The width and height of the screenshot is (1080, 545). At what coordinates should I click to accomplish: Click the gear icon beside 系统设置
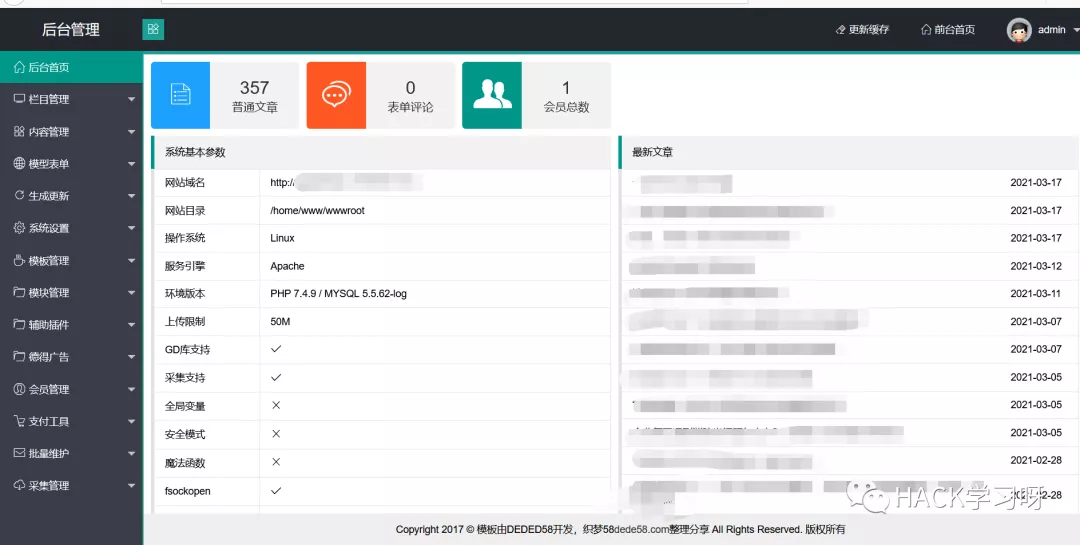pyautogui.click(x=19, y=228)
